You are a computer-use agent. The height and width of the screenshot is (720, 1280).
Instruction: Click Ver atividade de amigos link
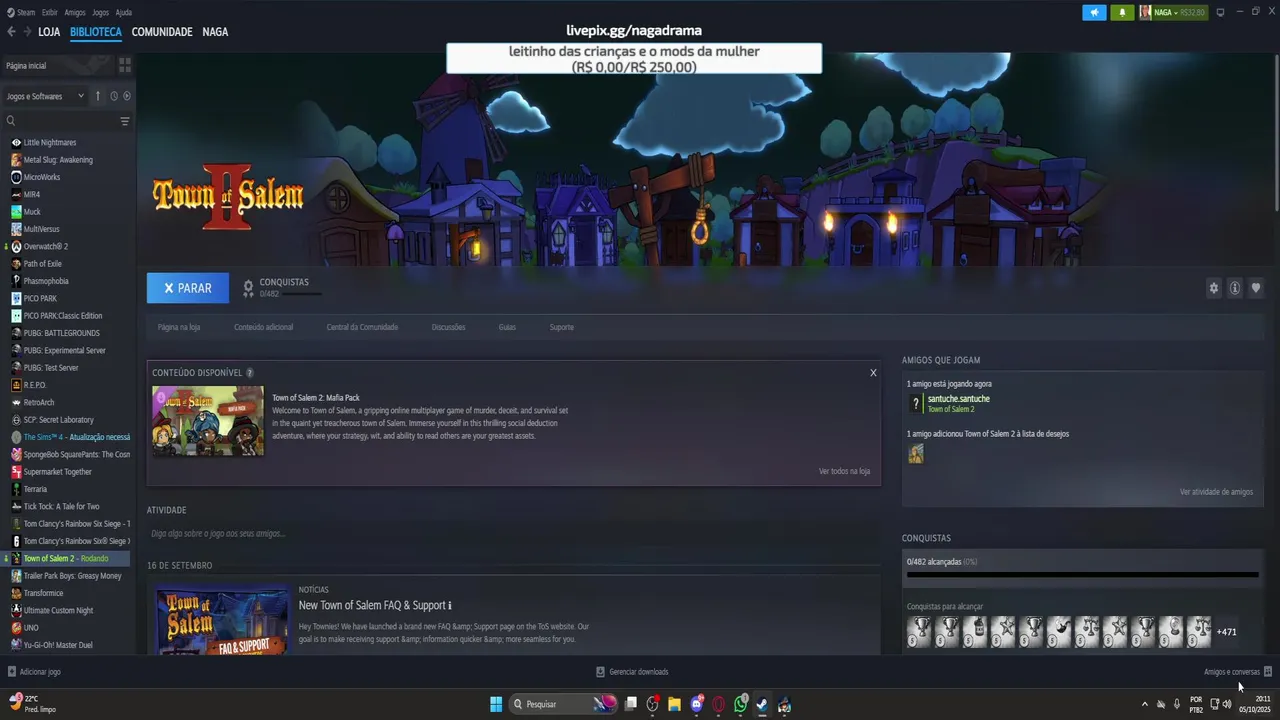coord(1216,492)
